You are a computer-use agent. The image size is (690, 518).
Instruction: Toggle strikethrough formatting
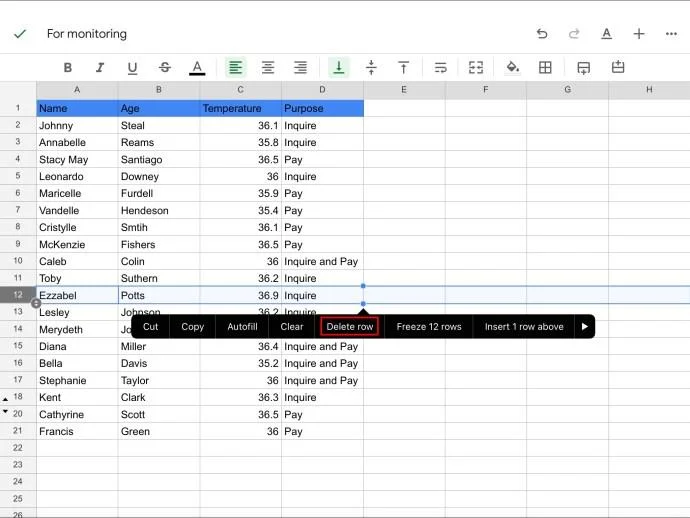pyautogui.click(x=165, y=67)
